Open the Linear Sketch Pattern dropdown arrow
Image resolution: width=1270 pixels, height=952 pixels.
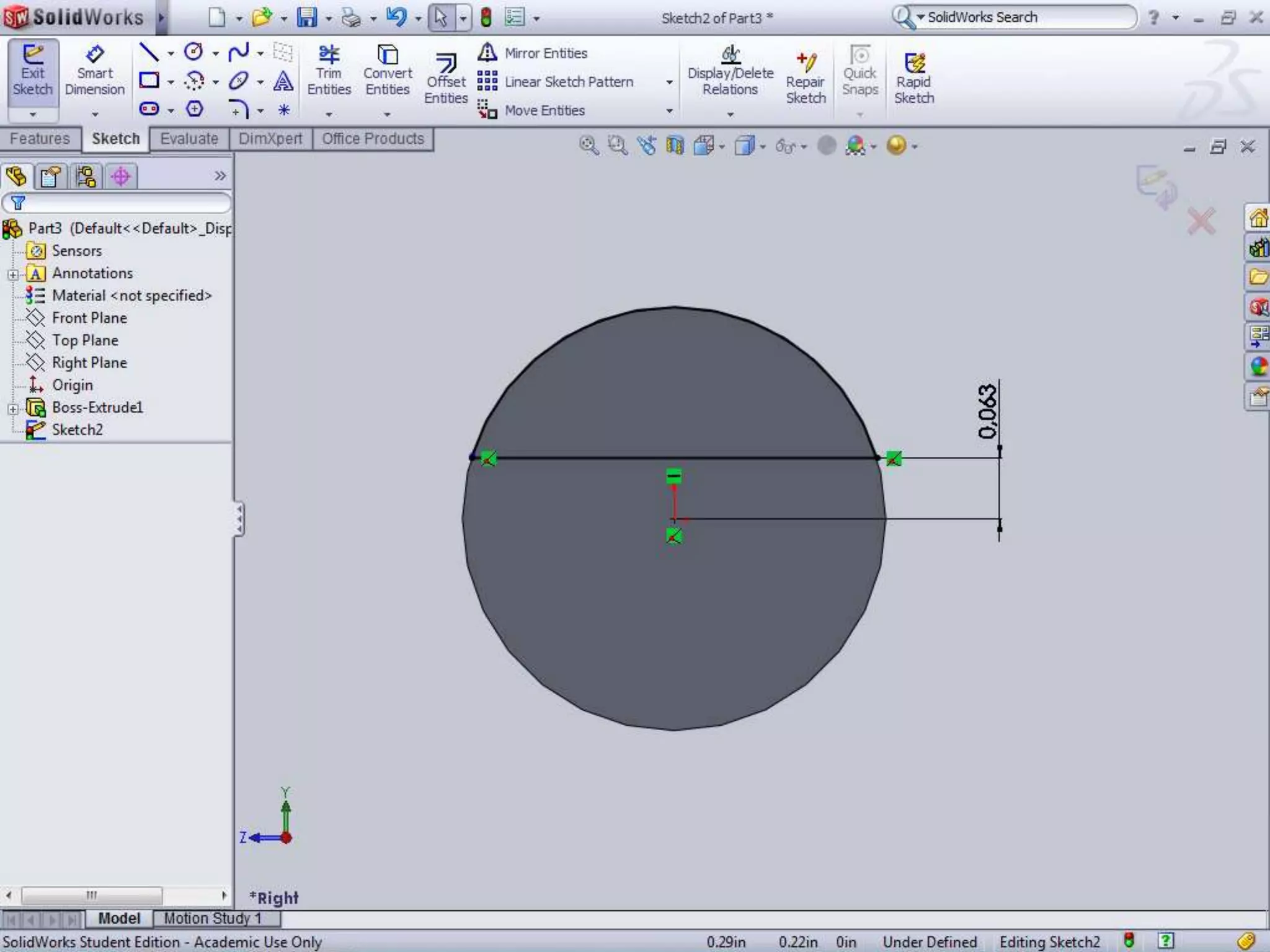(669, 82)
